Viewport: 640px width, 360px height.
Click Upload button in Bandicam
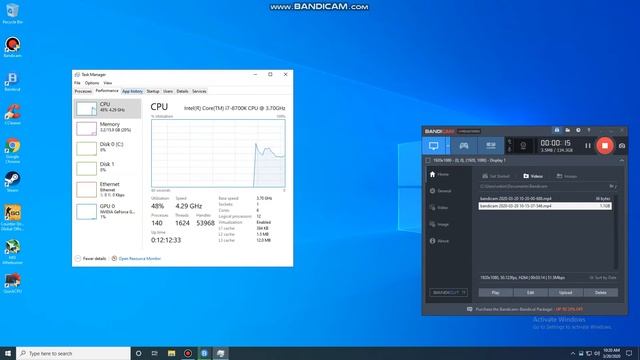565,292
